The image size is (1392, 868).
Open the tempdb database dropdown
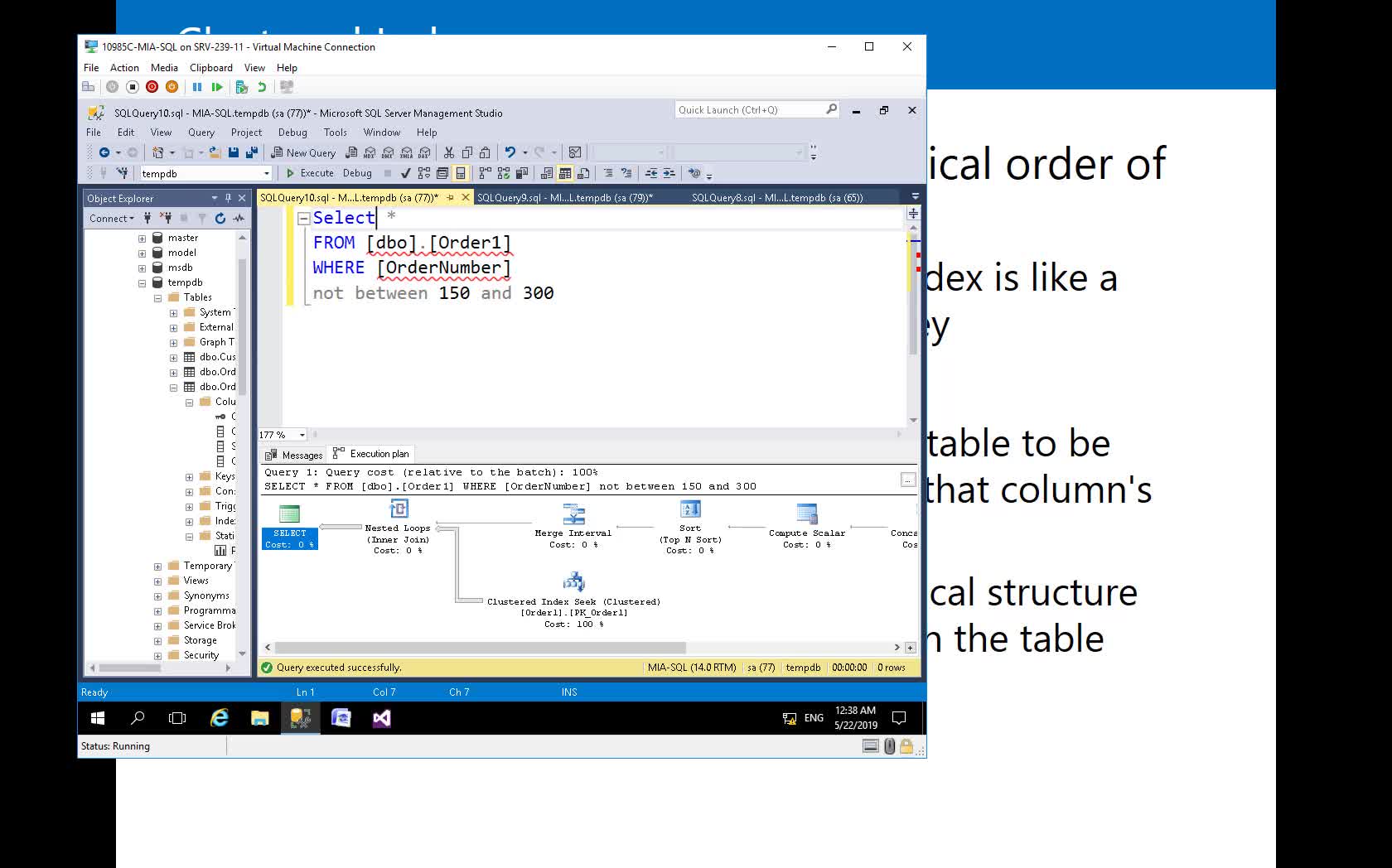click(x=267, y=173)
